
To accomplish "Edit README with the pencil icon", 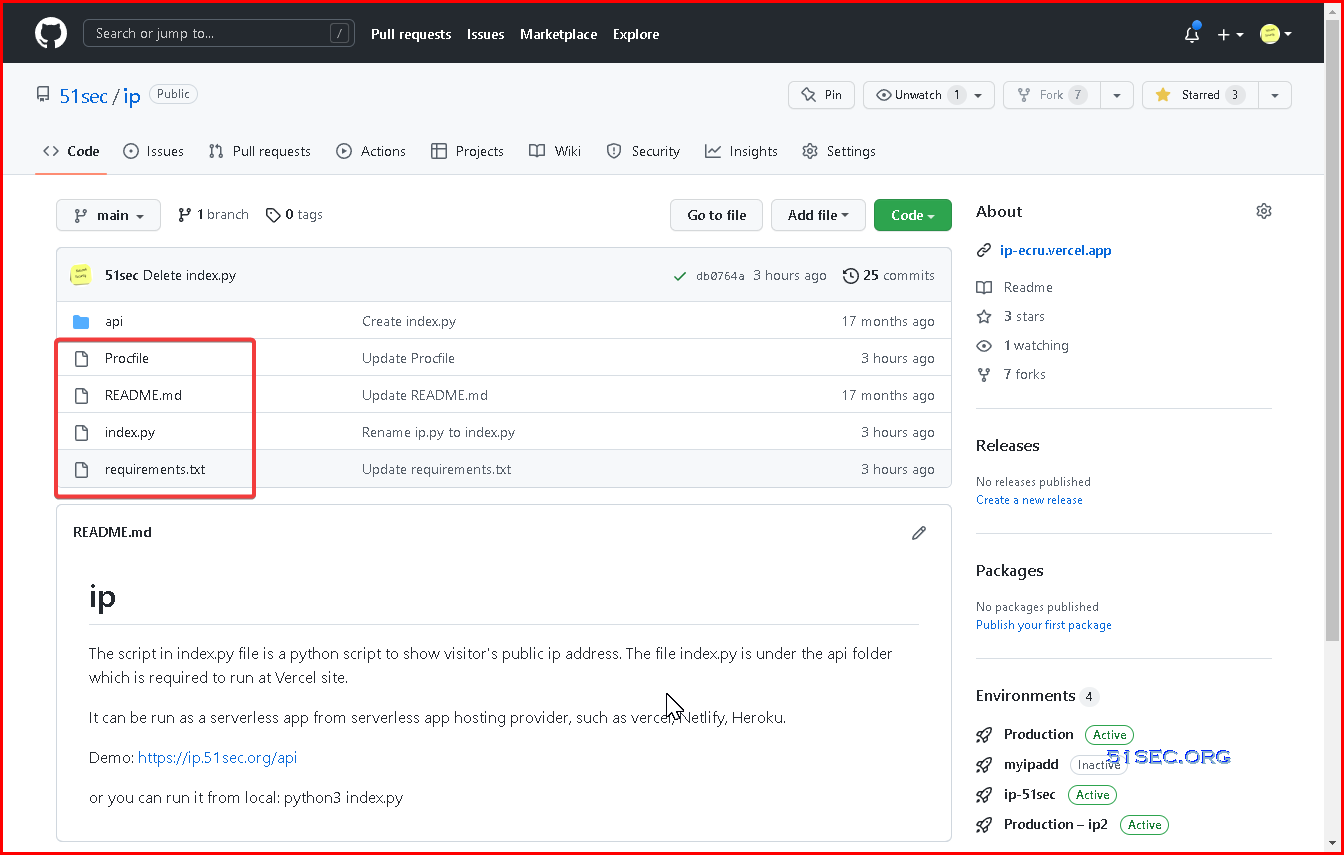I will coord(919,533).
